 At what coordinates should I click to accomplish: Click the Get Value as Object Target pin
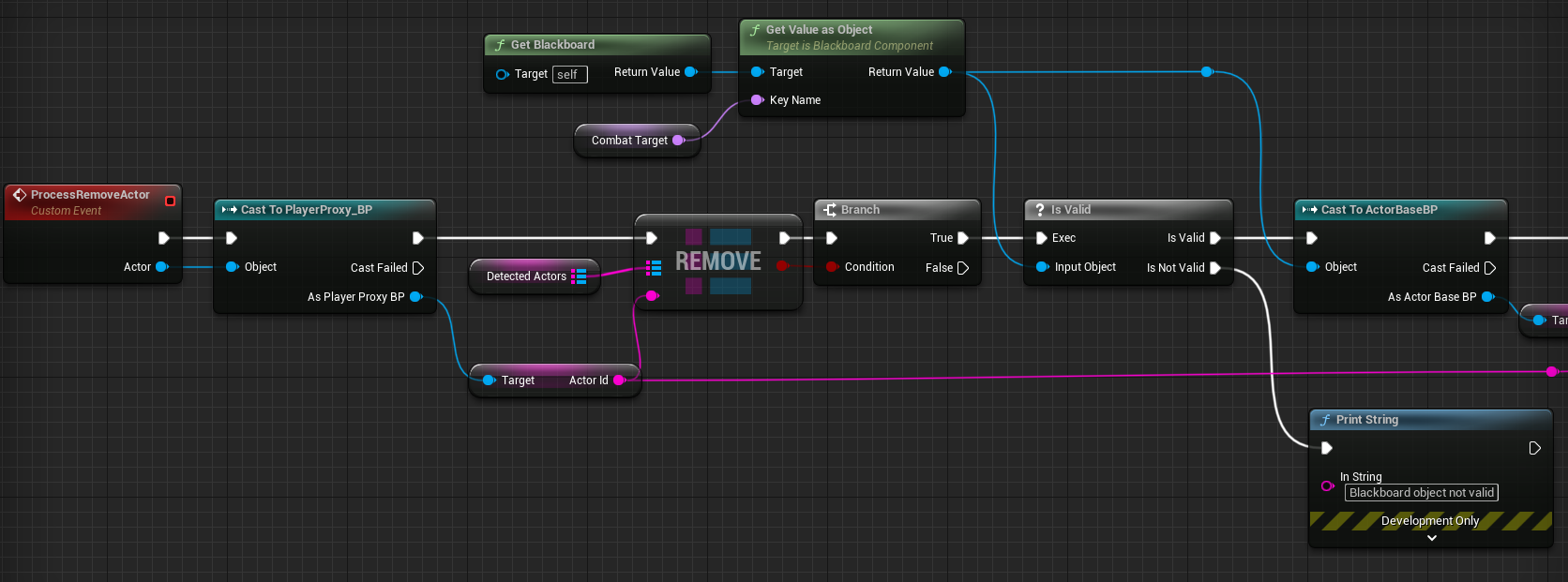[x=757, y=72]
